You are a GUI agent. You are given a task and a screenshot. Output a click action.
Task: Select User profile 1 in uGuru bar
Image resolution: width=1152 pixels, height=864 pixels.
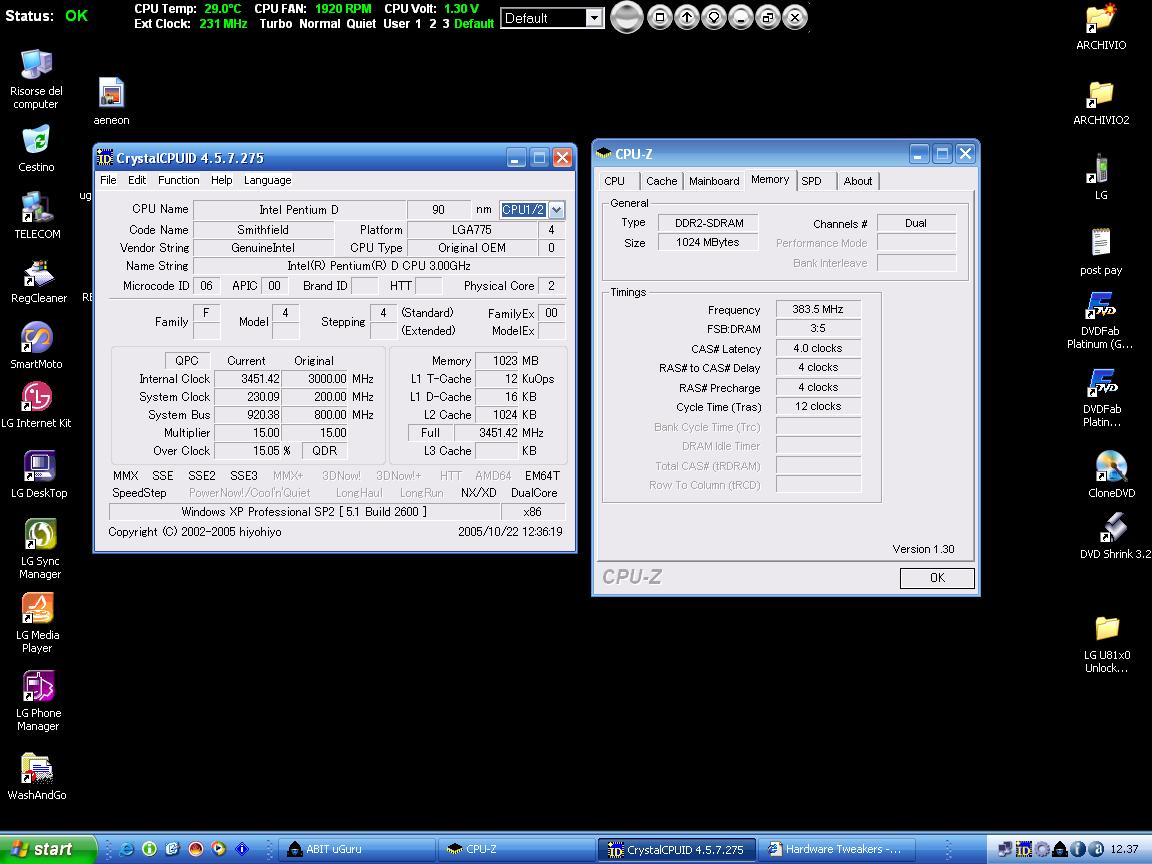coord(418,24)
